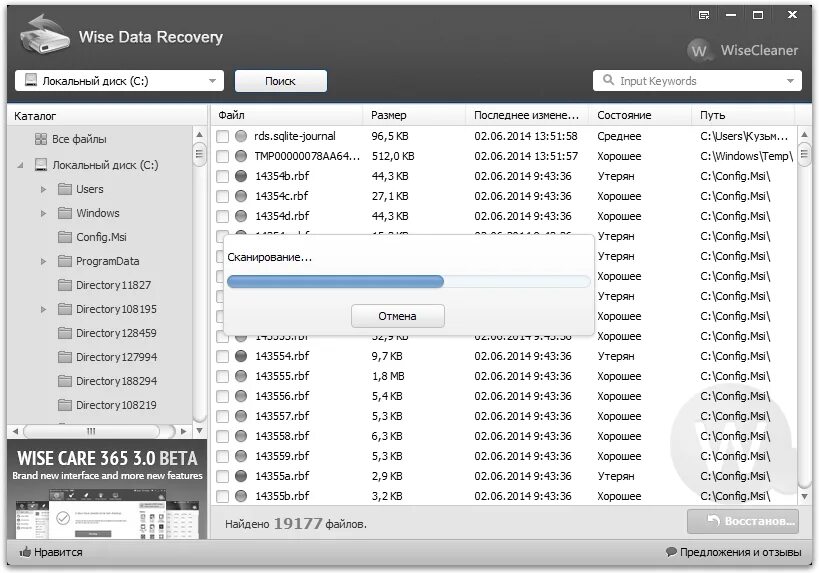This screenshot has width=819, height=573.
Task: Sort by Последнее изменение column header
Action: point(528,115)
